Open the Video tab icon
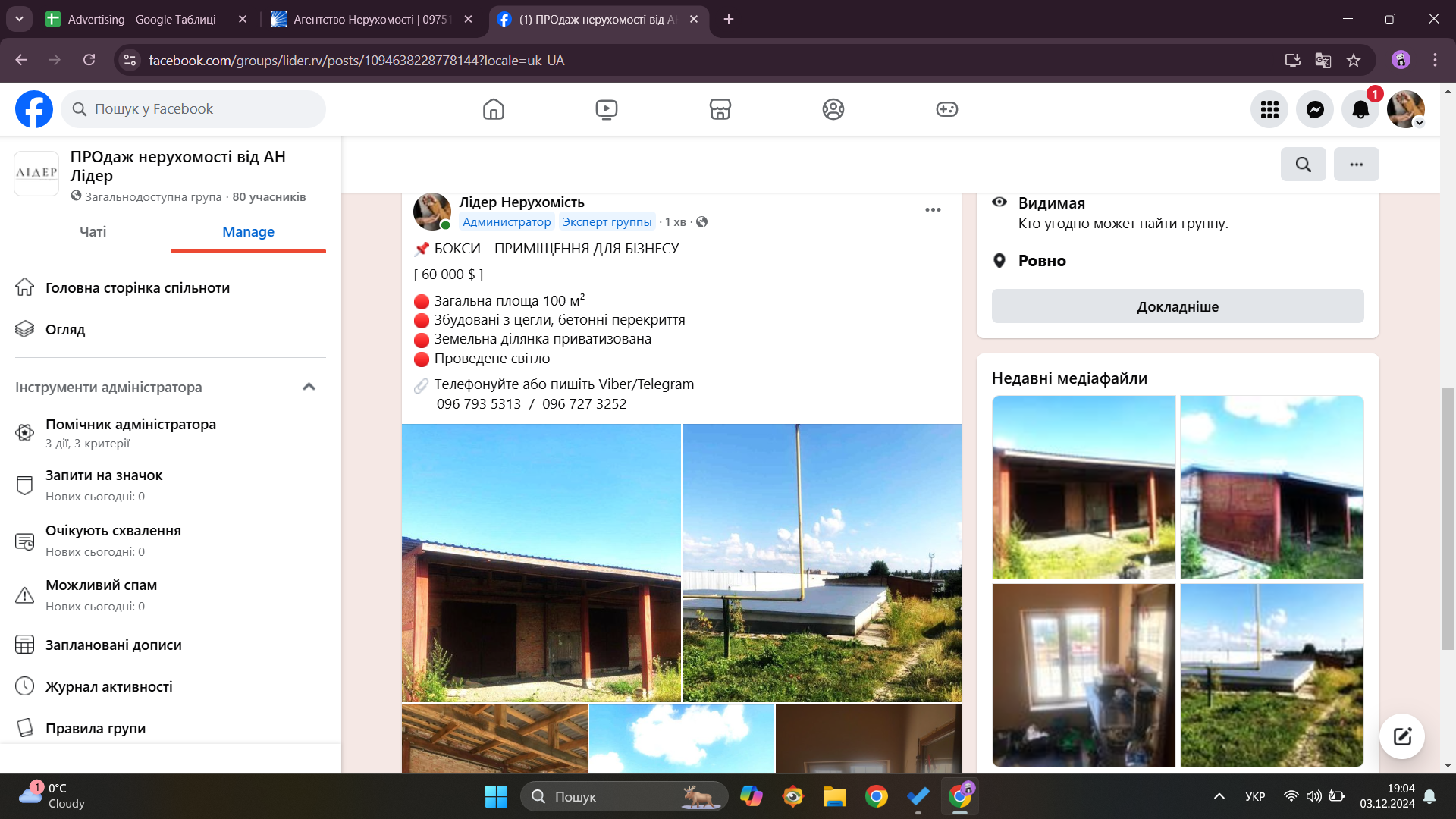Viewport: 1456px width, 819px height. click(606, 109)
